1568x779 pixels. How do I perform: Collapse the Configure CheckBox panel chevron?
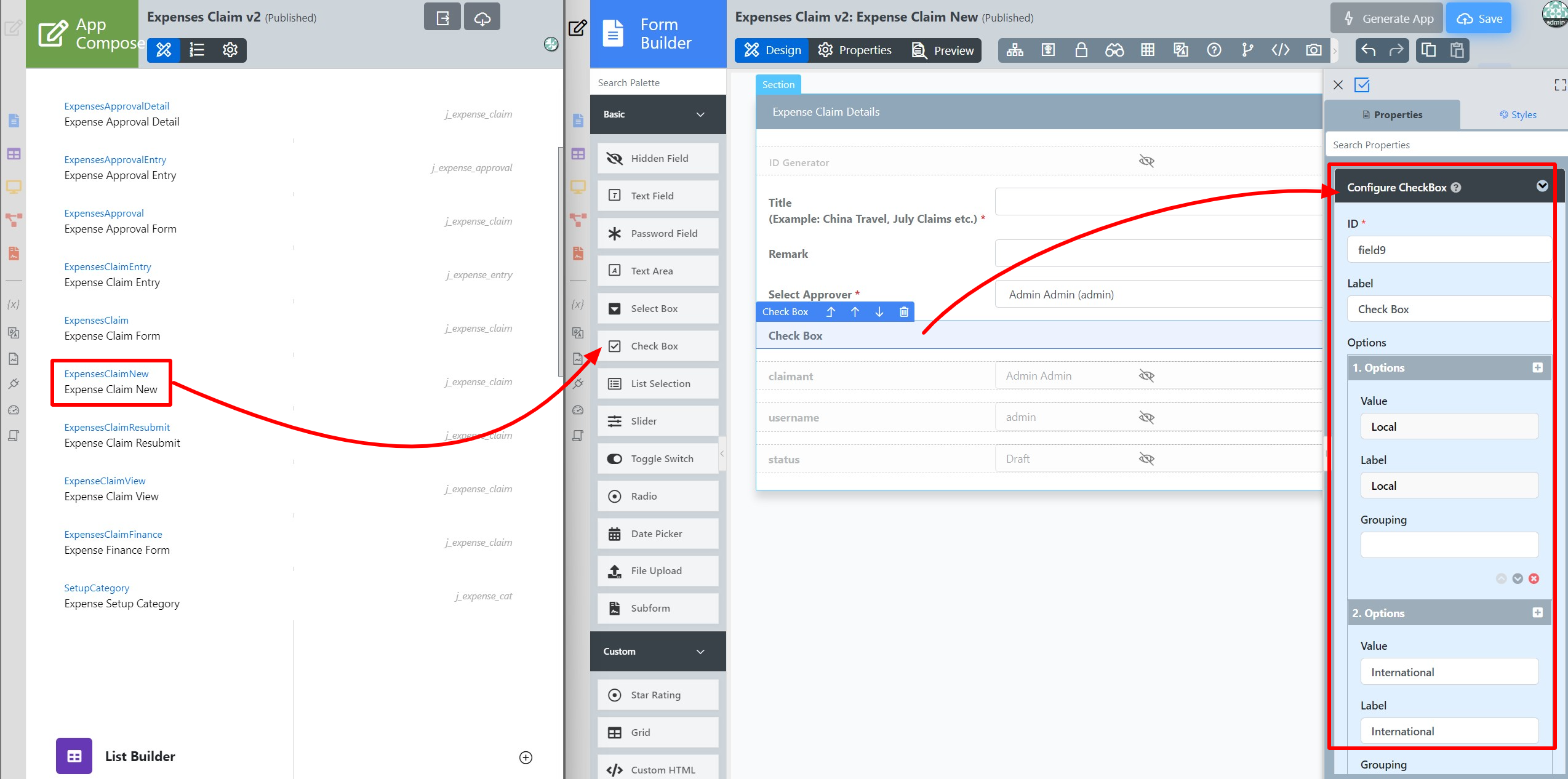point(1542,186)
